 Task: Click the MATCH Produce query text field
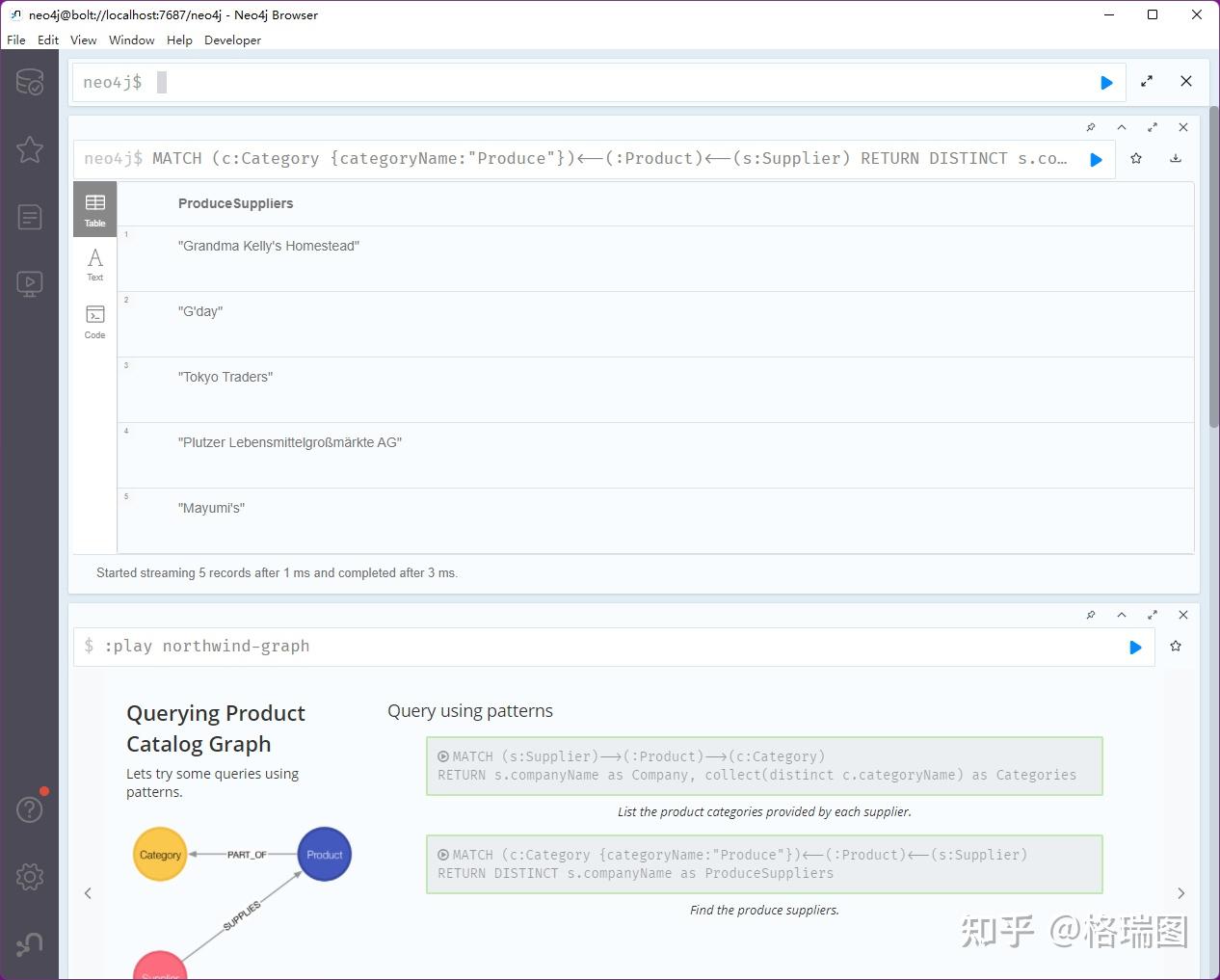tap(595, 159)
